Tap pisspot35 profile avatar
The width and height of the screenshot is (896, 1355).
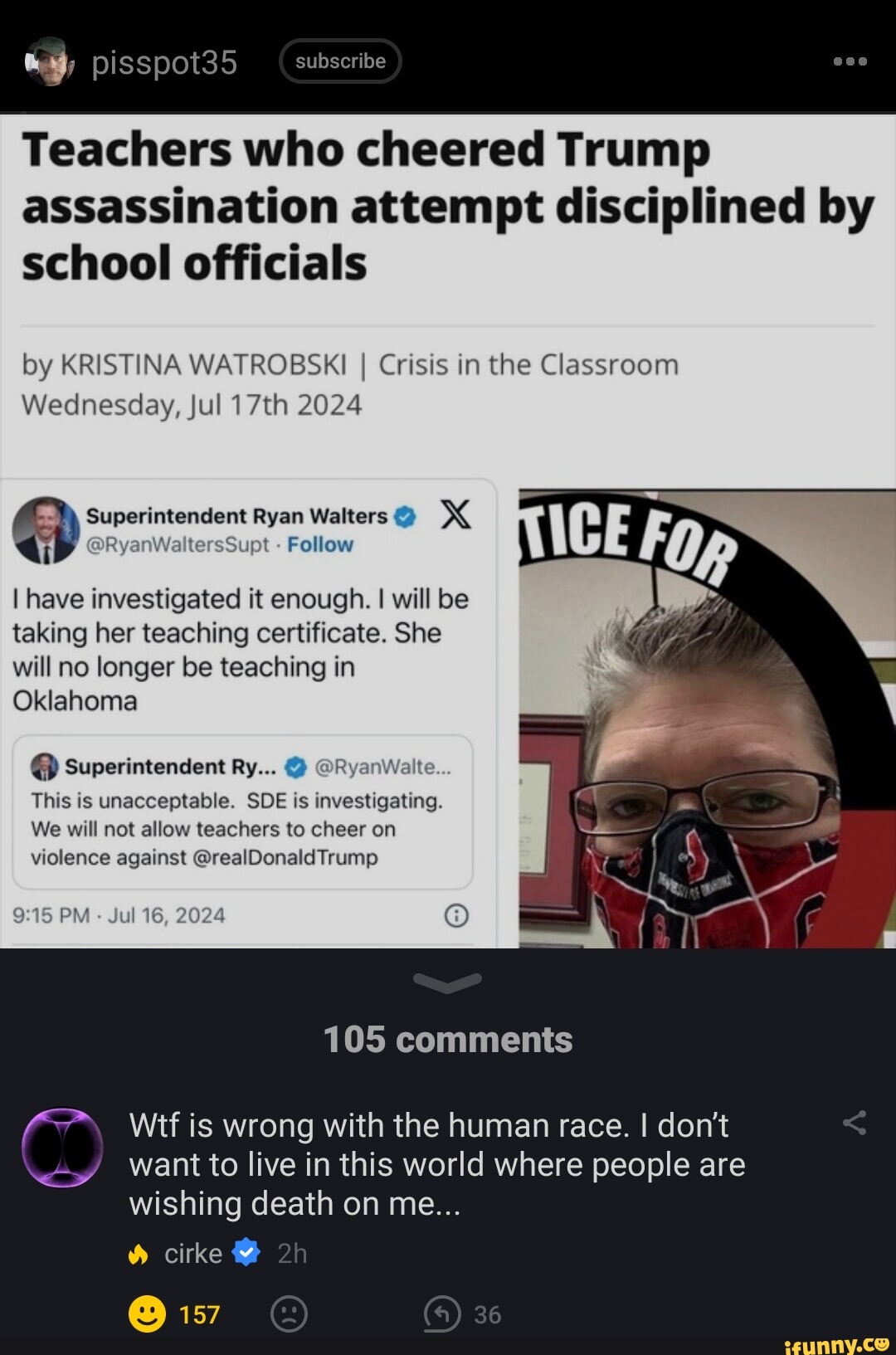50,61
